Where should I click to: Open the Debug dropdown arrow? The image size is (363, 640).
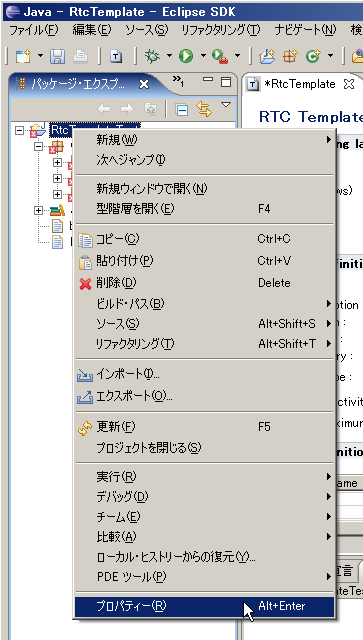point(169,56)
